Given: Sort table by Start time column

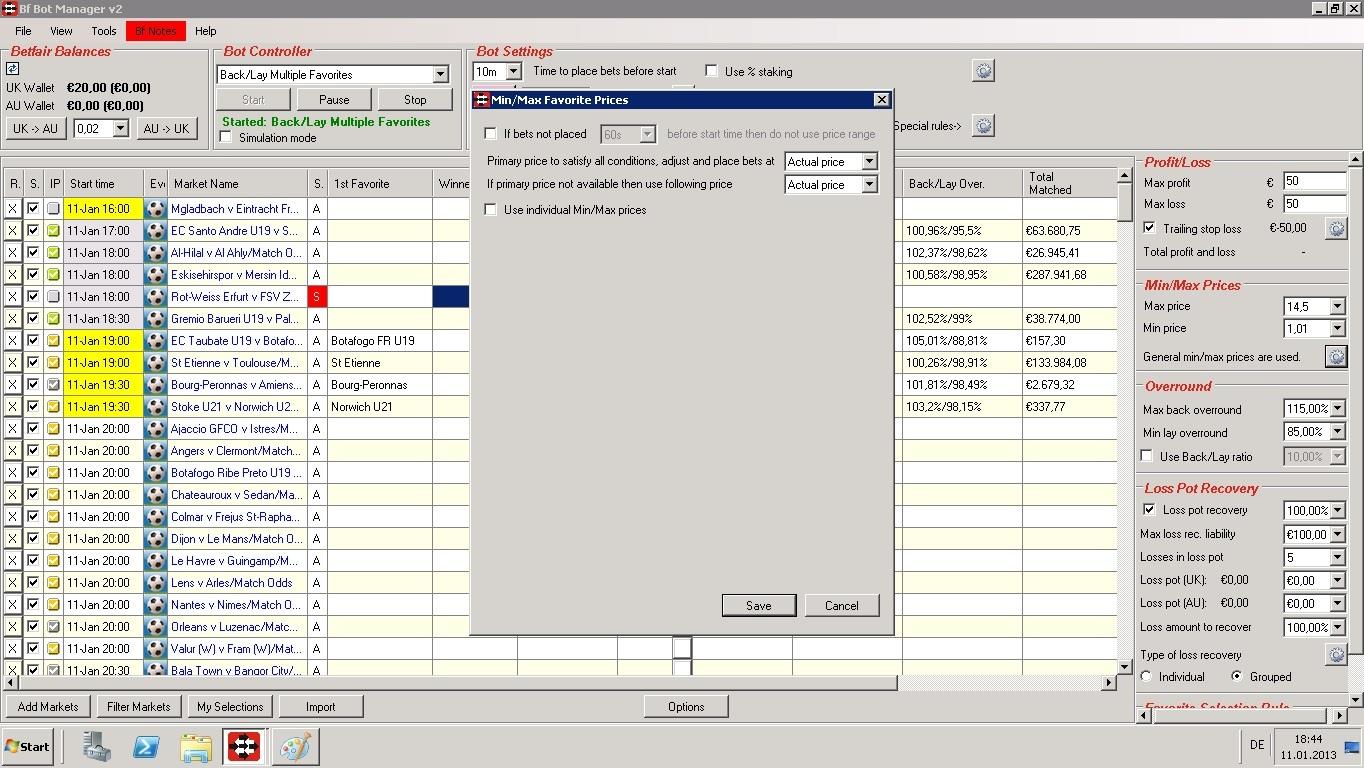Looking at the screenshot, I should point(104,184).
